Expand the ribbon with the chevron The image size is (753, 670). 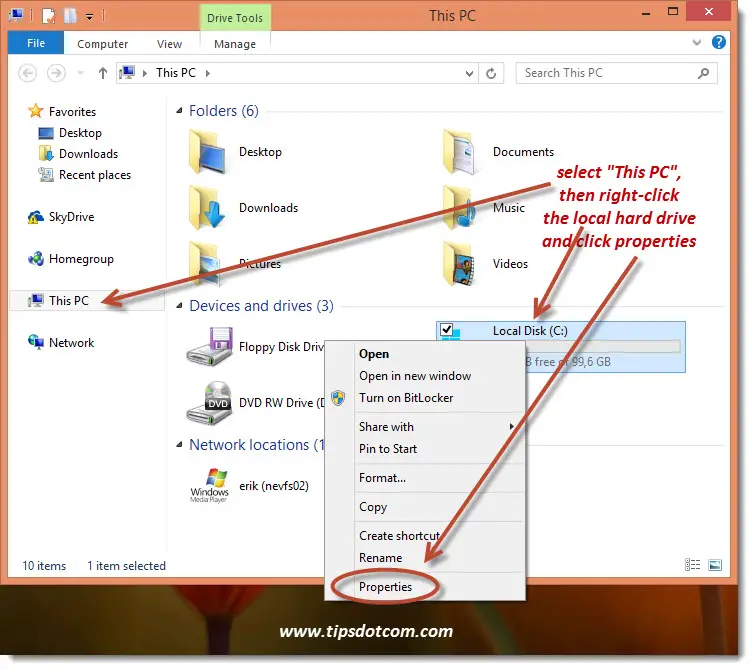[x=696, y=42]
